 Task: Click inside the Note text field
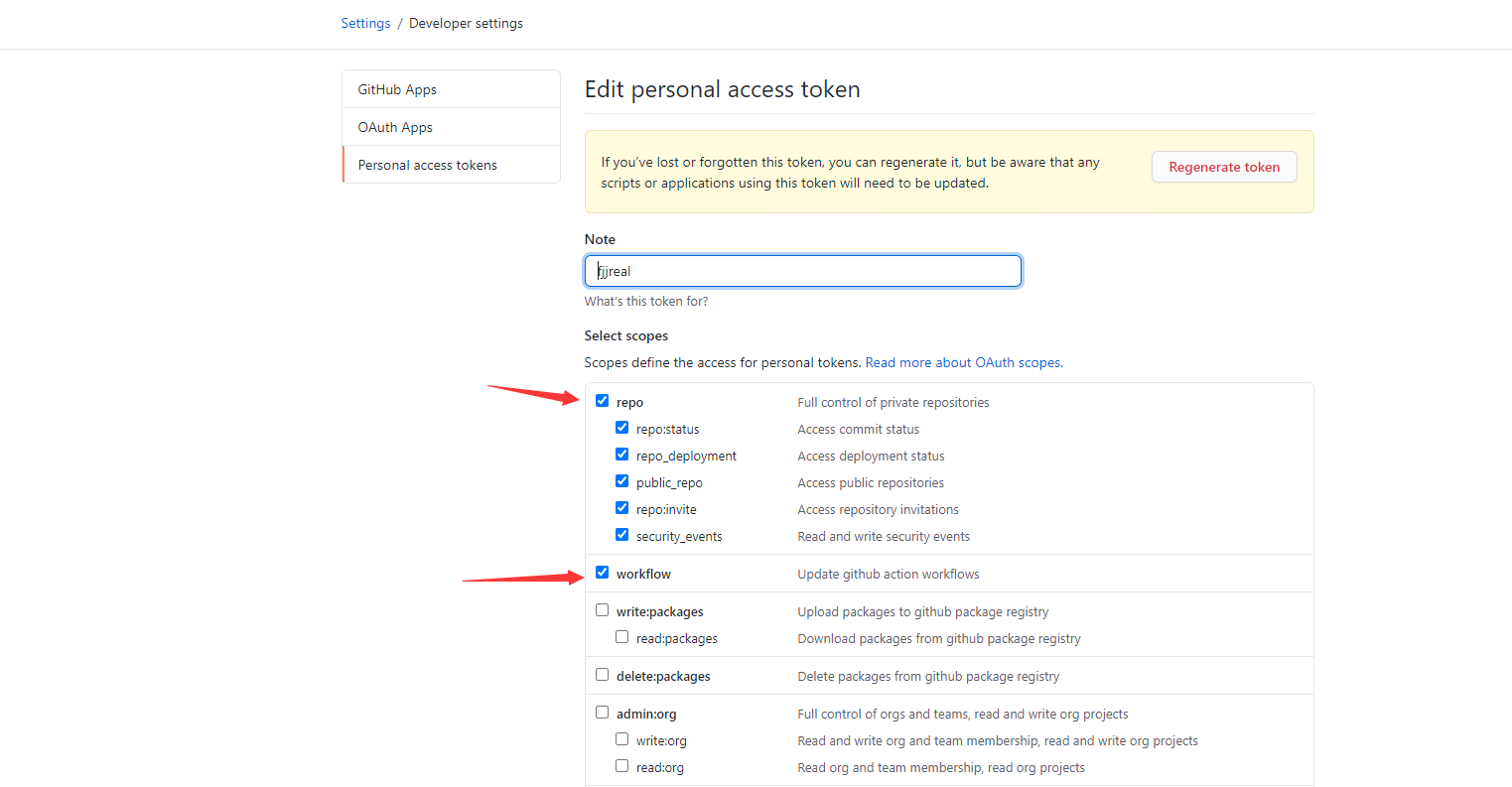point(802,270)
